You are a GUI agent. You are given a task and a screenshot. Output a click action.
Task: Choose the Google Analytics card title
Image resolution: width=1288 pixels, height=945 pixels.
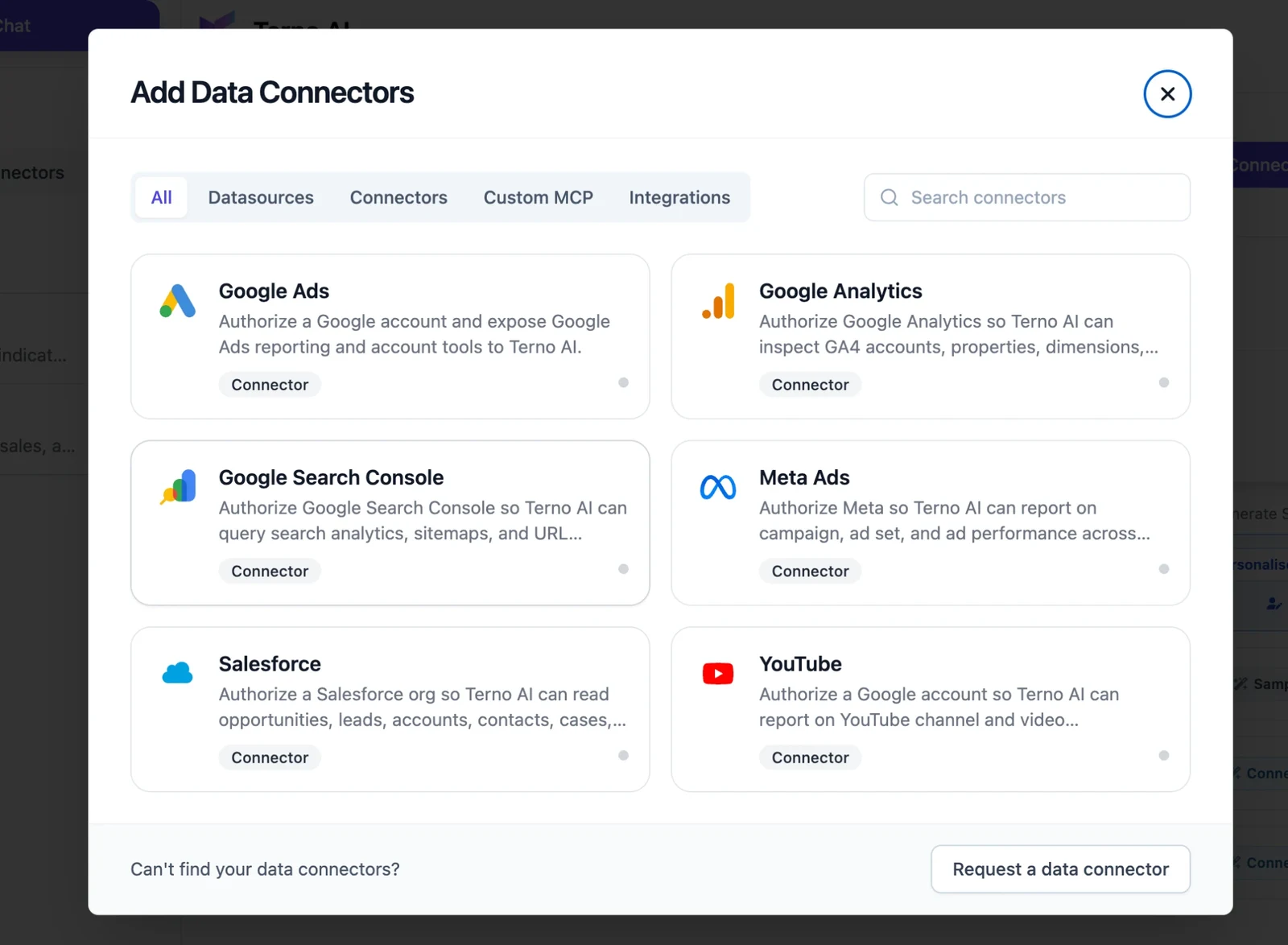click(x=840, y=291)
